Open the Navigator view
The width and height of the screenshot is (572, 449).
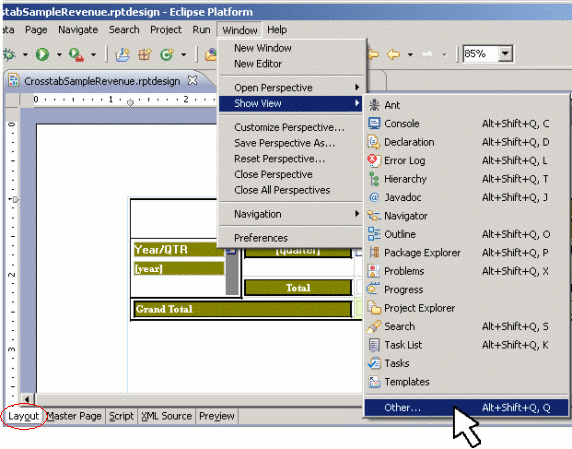click(x=466, y=216)
